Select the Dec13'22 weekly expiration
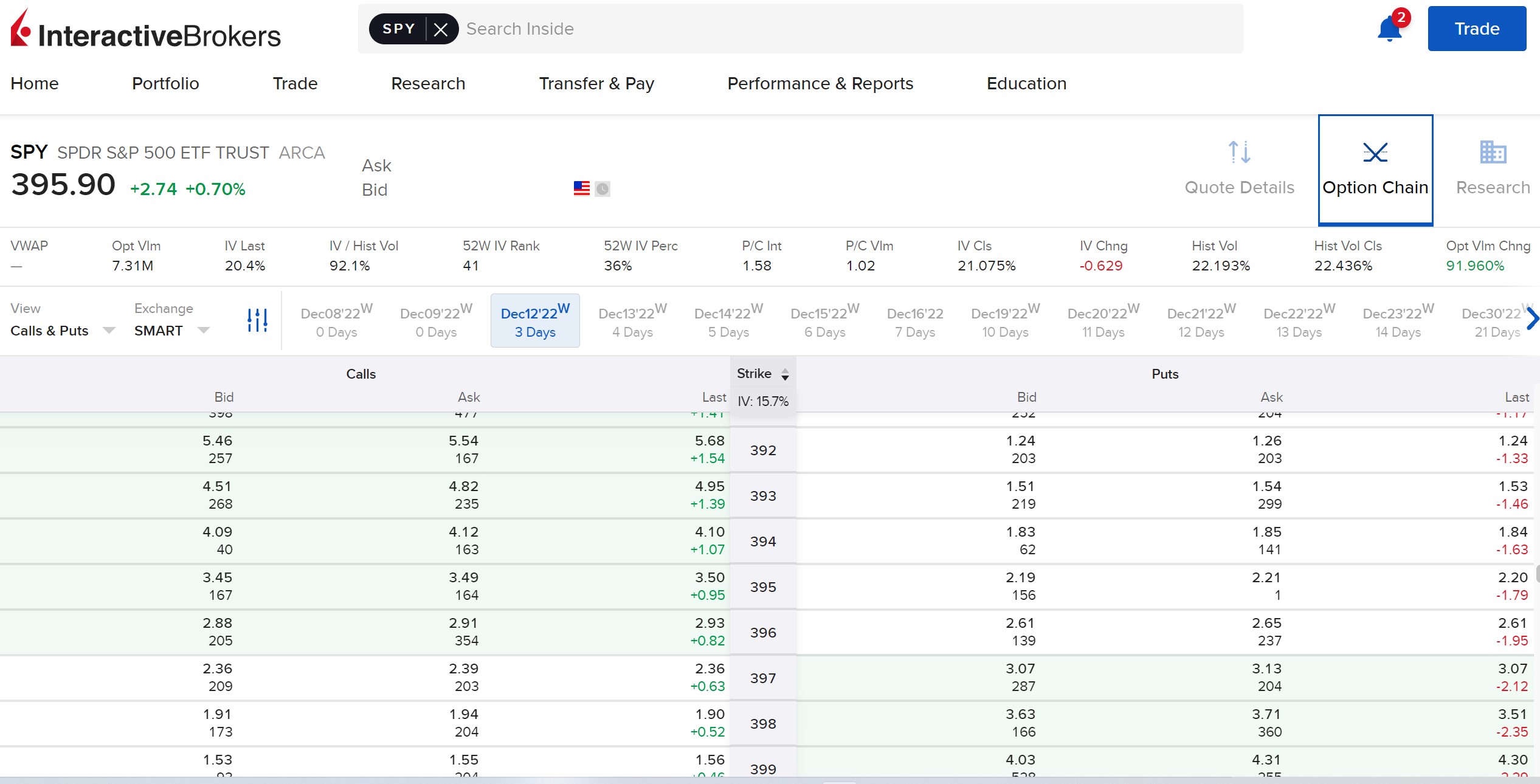The width and height of the screenshot is (1540, 784). click(x=632, y=322)
